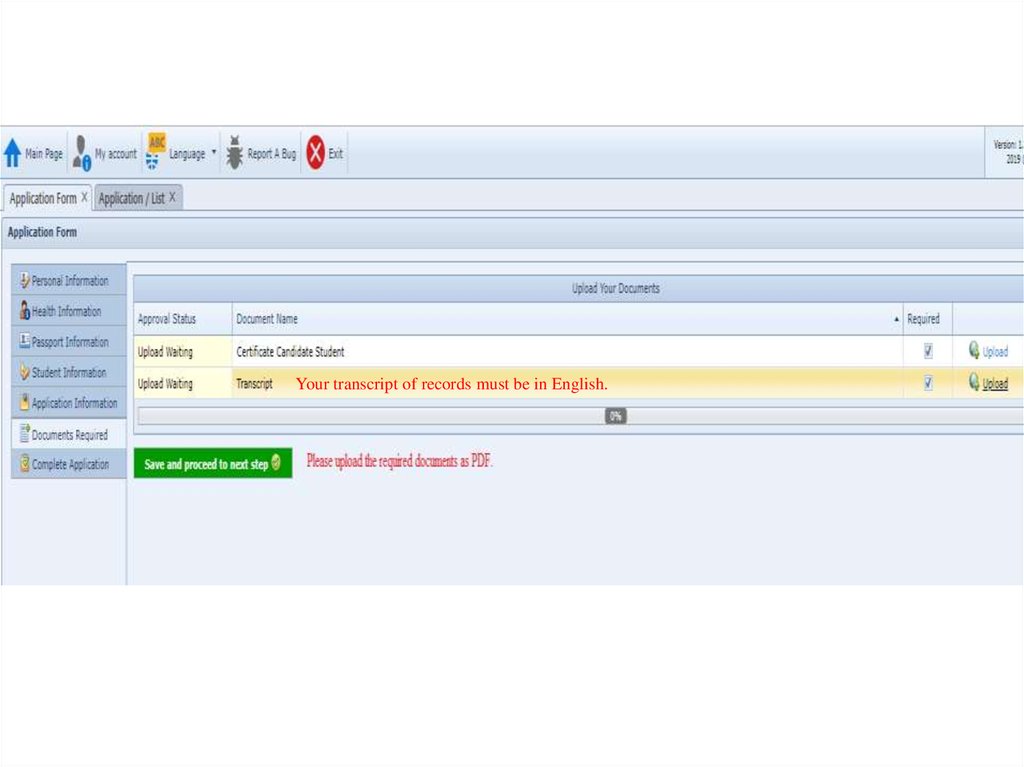The height and width of the screenshot is (767, 1024).
Task: Click the Upload link for Transcript
Action: click(995, 384)
